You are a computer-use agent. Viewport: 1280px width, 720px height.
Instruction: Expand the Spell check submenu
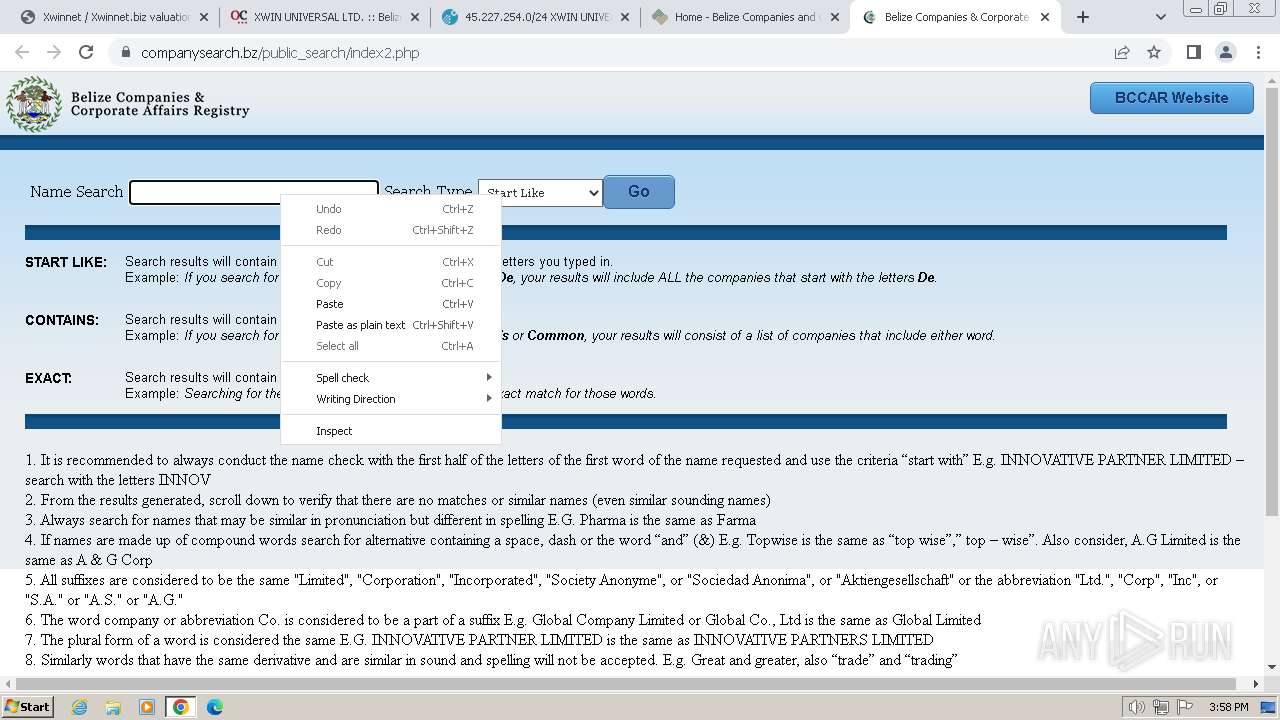[x=391, y=378]
